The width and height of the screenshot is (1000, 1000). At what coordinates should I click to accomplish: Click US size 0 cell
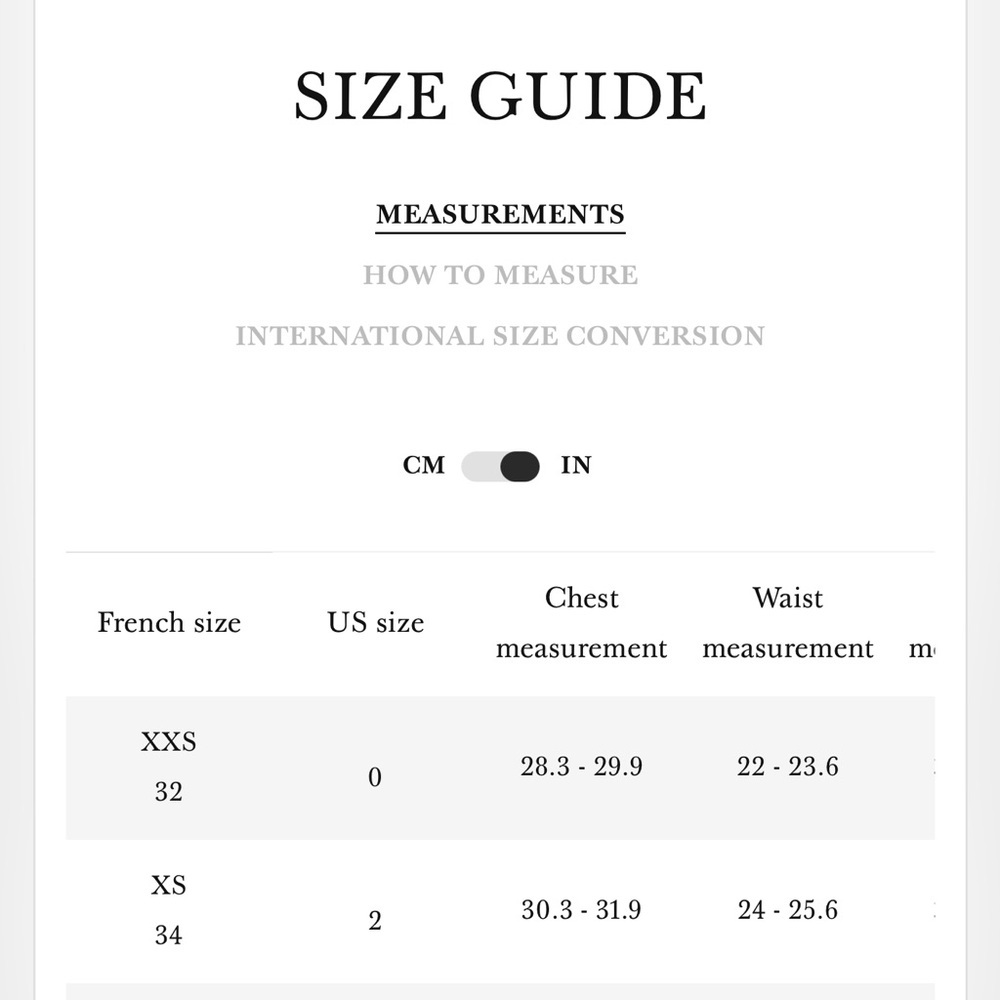(375, 777)
